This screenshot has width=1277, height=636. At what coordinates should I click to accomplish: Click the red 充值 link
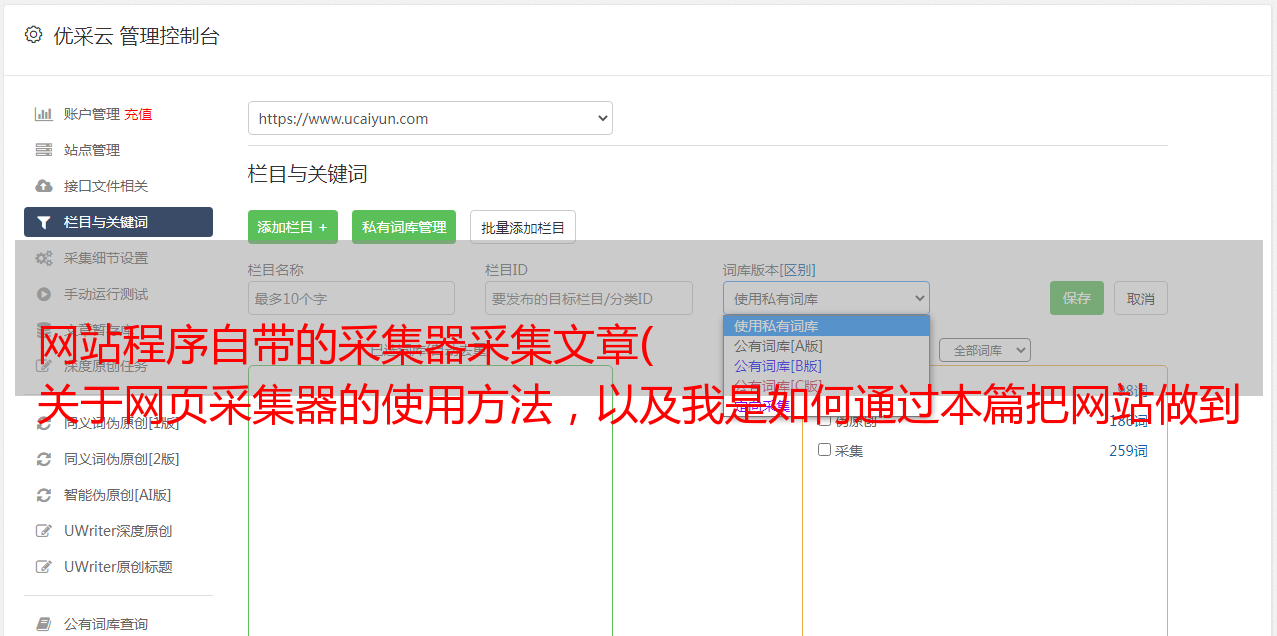(x=139, y=114)
